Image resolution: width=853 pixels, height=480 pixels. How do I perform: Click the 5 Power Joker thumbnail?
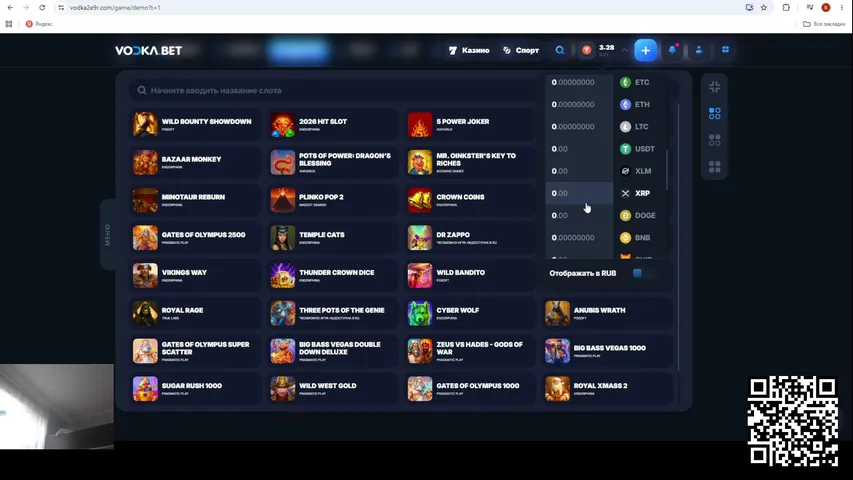point(419,125)
